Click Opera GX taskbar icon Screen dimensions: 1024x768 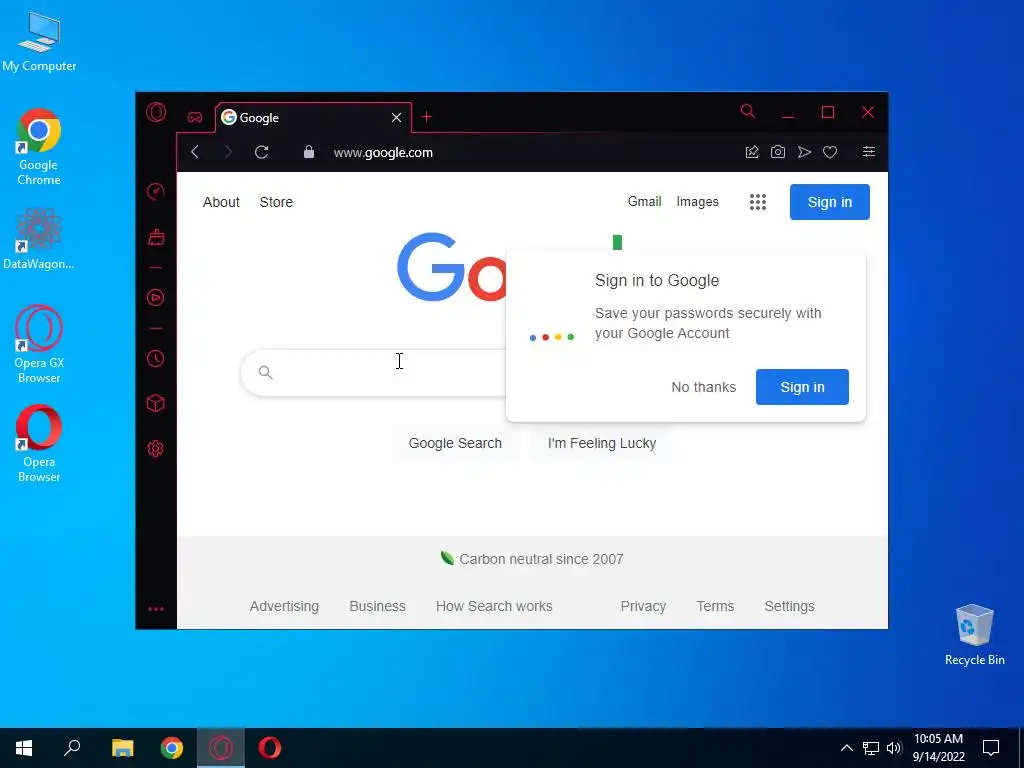(221, 748)
